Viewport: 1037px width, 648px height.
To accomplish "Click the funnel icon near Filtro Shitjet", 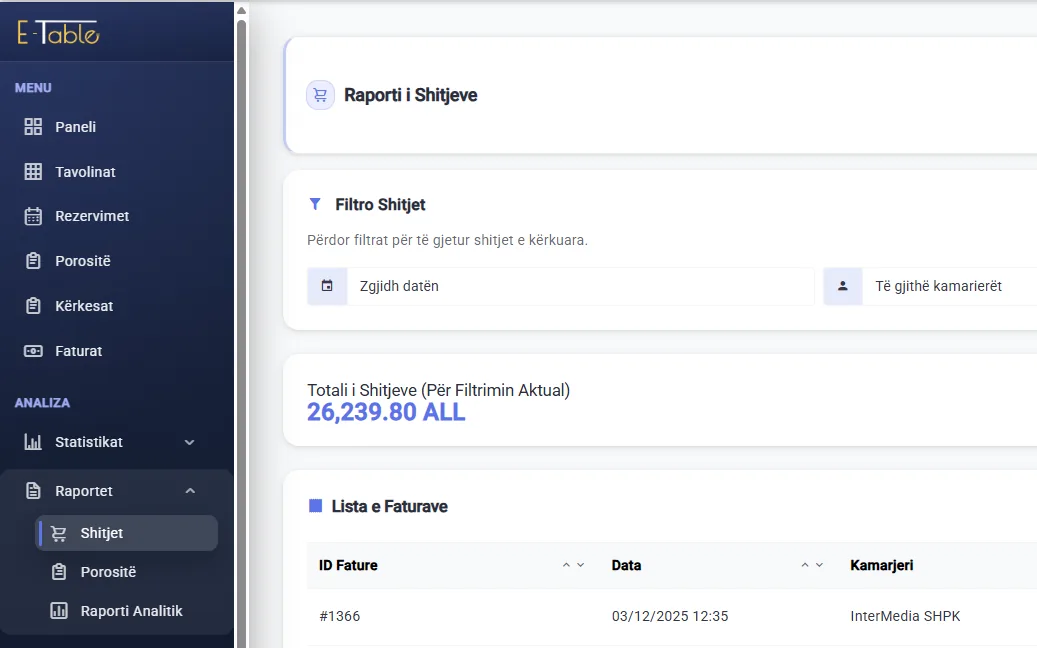I will 315,204.
